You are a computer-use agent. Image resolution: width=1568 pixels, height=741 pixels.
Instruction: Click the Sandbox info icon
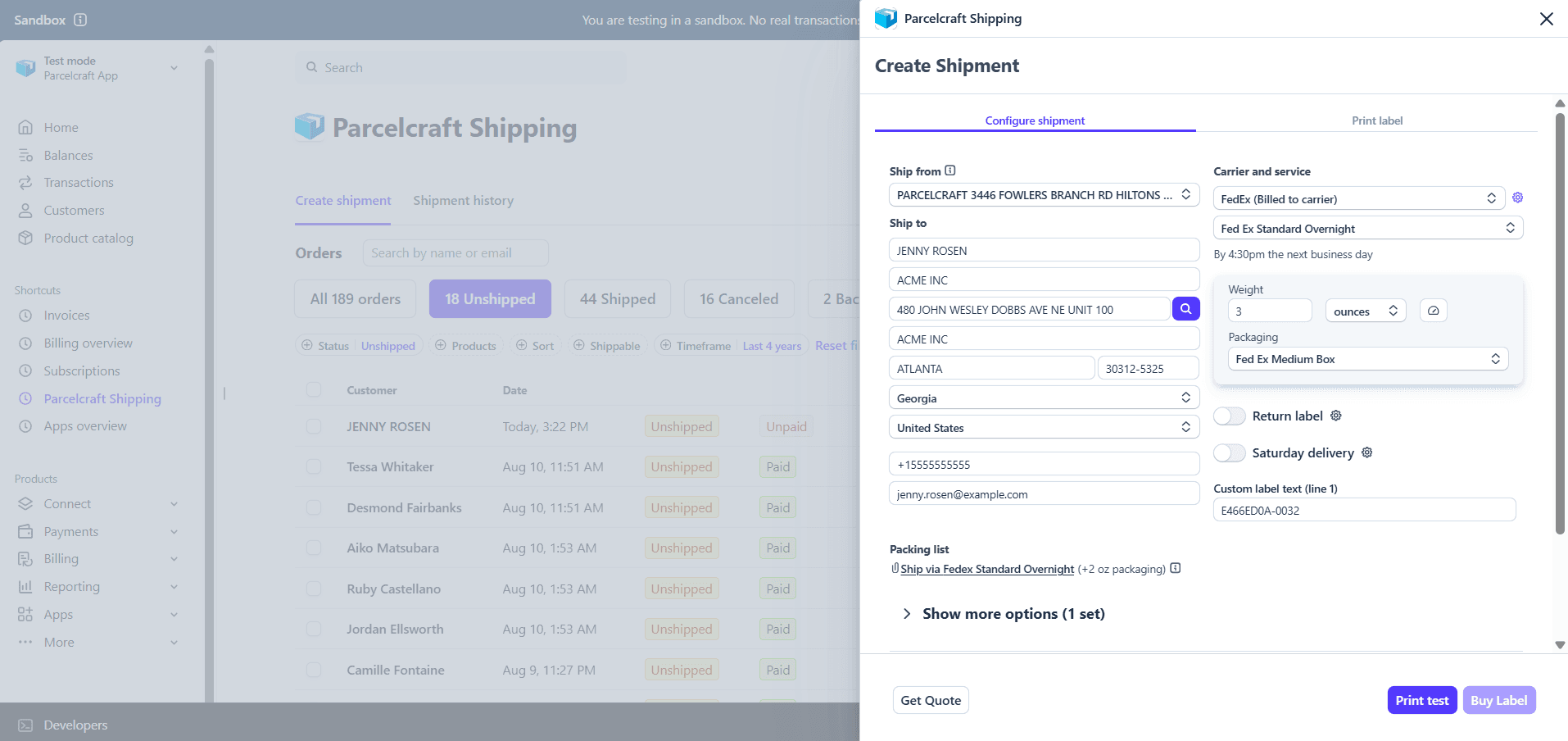coord(80,20)
